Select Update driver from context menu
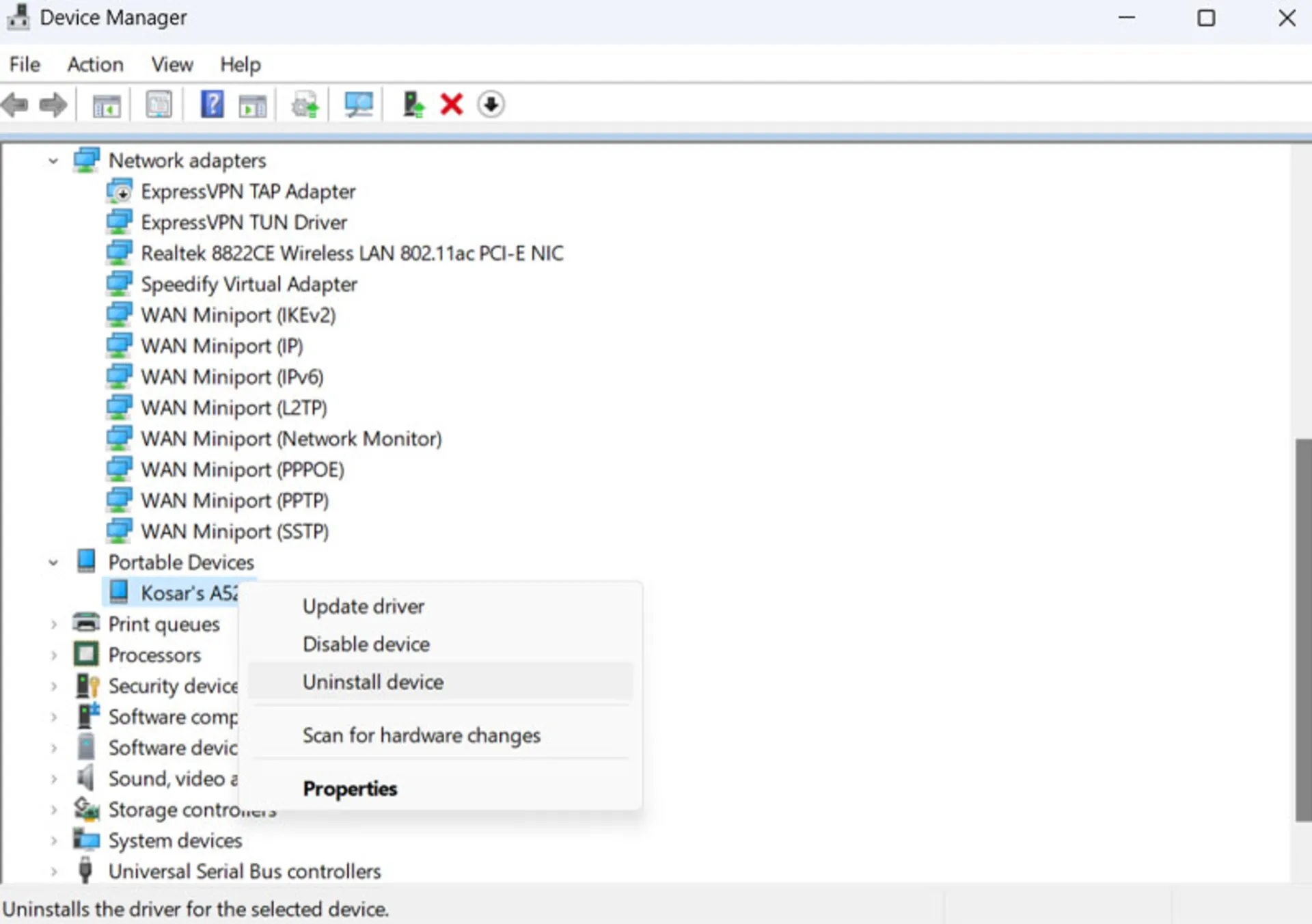Image resolution: width=1312 pixels, height=924 pixels. click(363, 605)
